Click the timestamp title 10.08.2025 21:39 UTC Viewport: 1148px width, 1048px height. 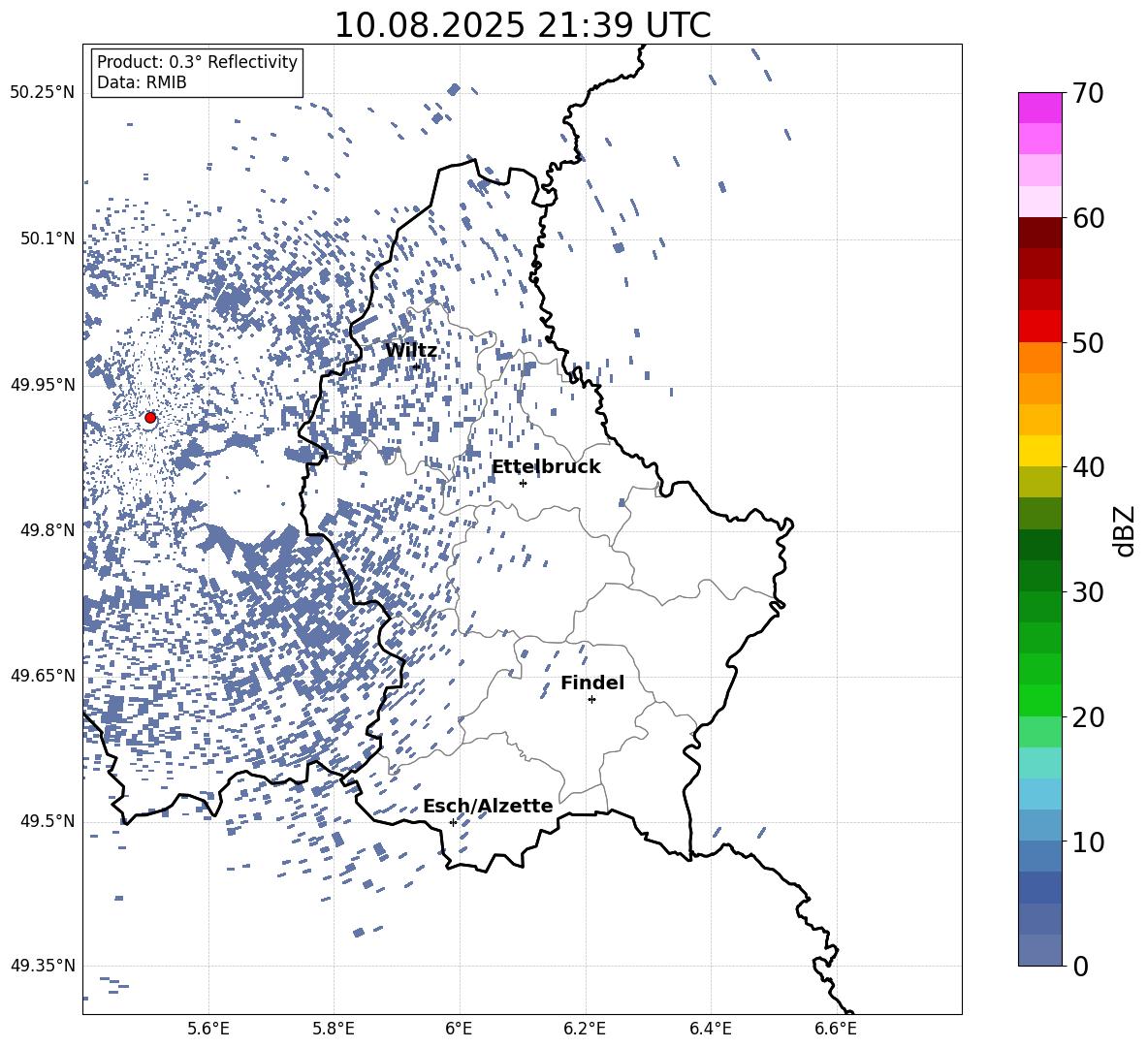523,25
